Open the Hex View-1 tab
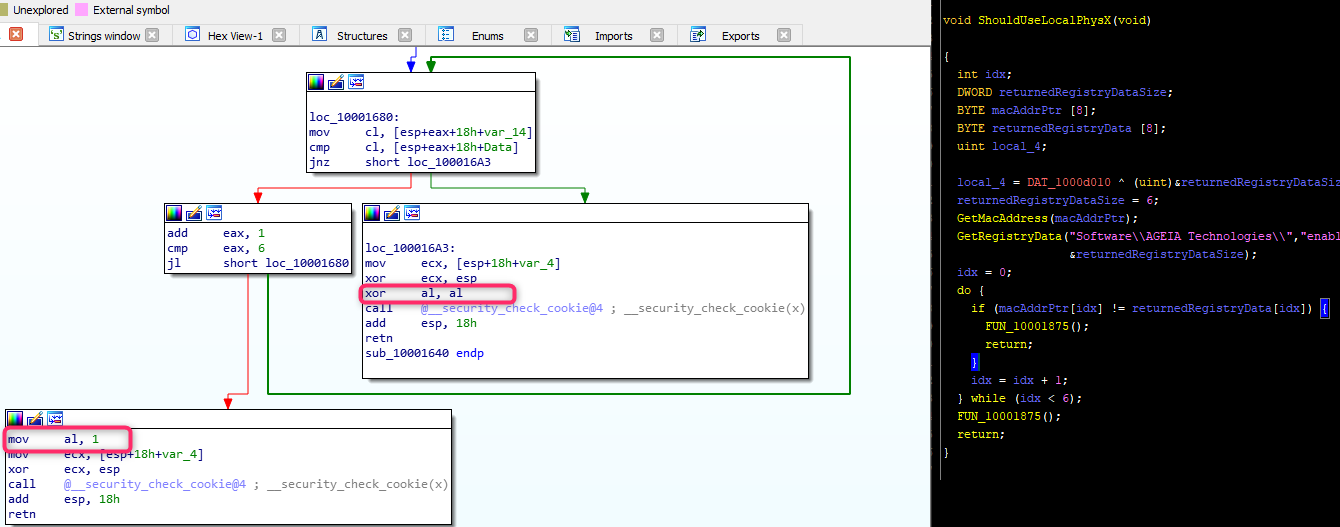 pos(235,36)
